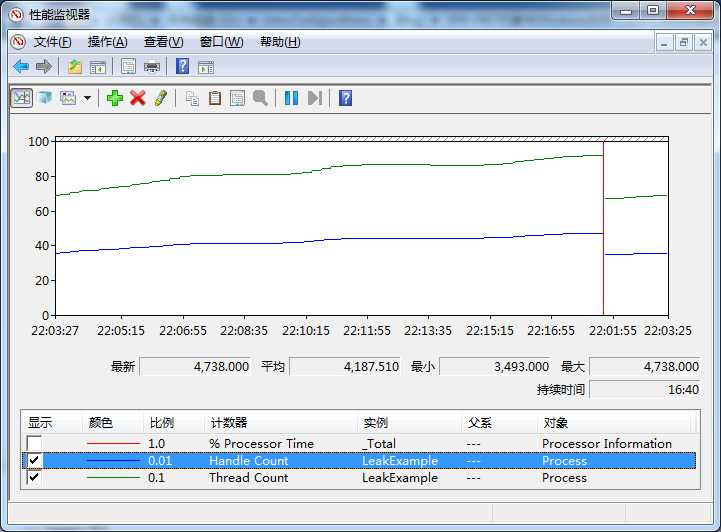721x532 pixels.
Task: Update data with step forward button
Action: pyautogui.click(x=315, y=98)
